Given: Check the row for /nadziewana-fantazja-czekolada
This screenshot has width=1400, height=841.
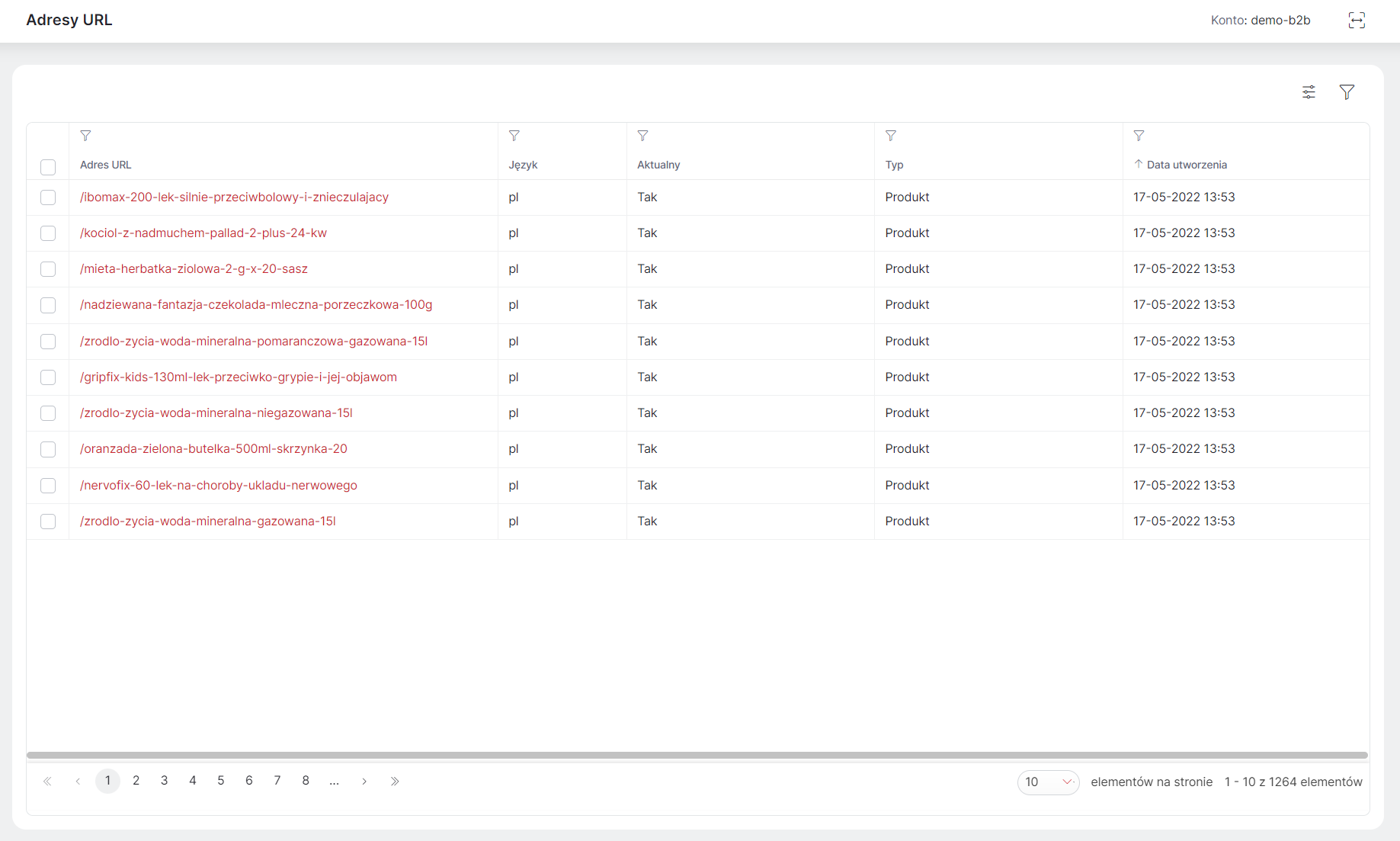Looking at the screenshot, I should pos(48,305).
